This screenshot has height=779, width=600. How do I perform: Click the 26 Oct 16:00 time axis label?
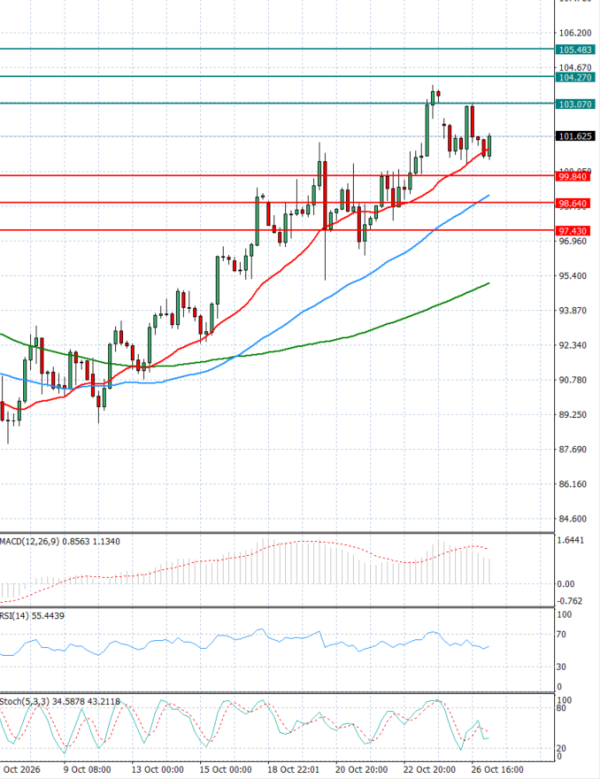[x=497, y=770]
